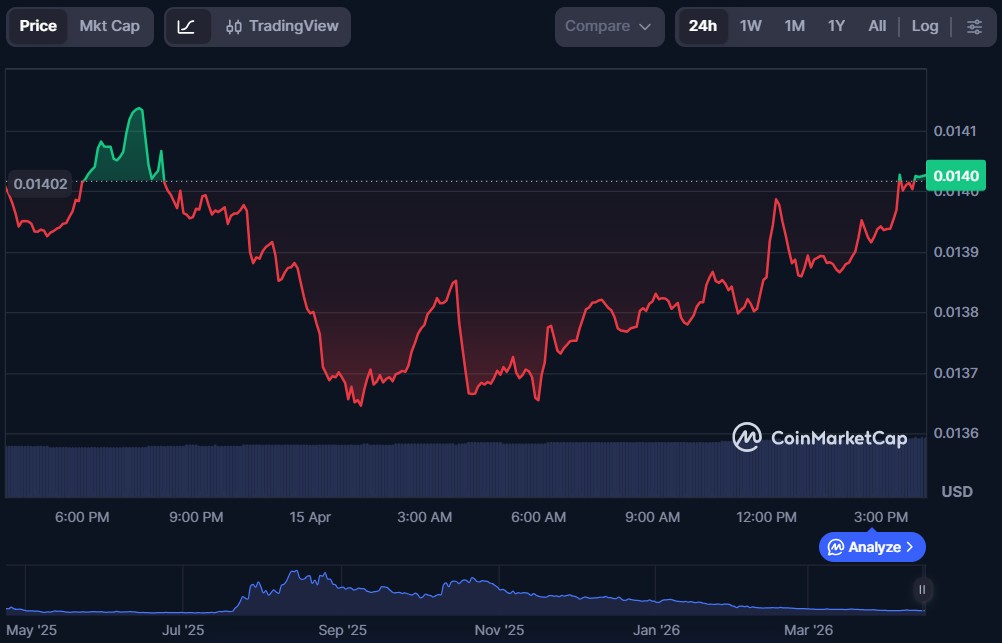
Task: Select the Price view toggle
Action: click(x=39, y=27)
